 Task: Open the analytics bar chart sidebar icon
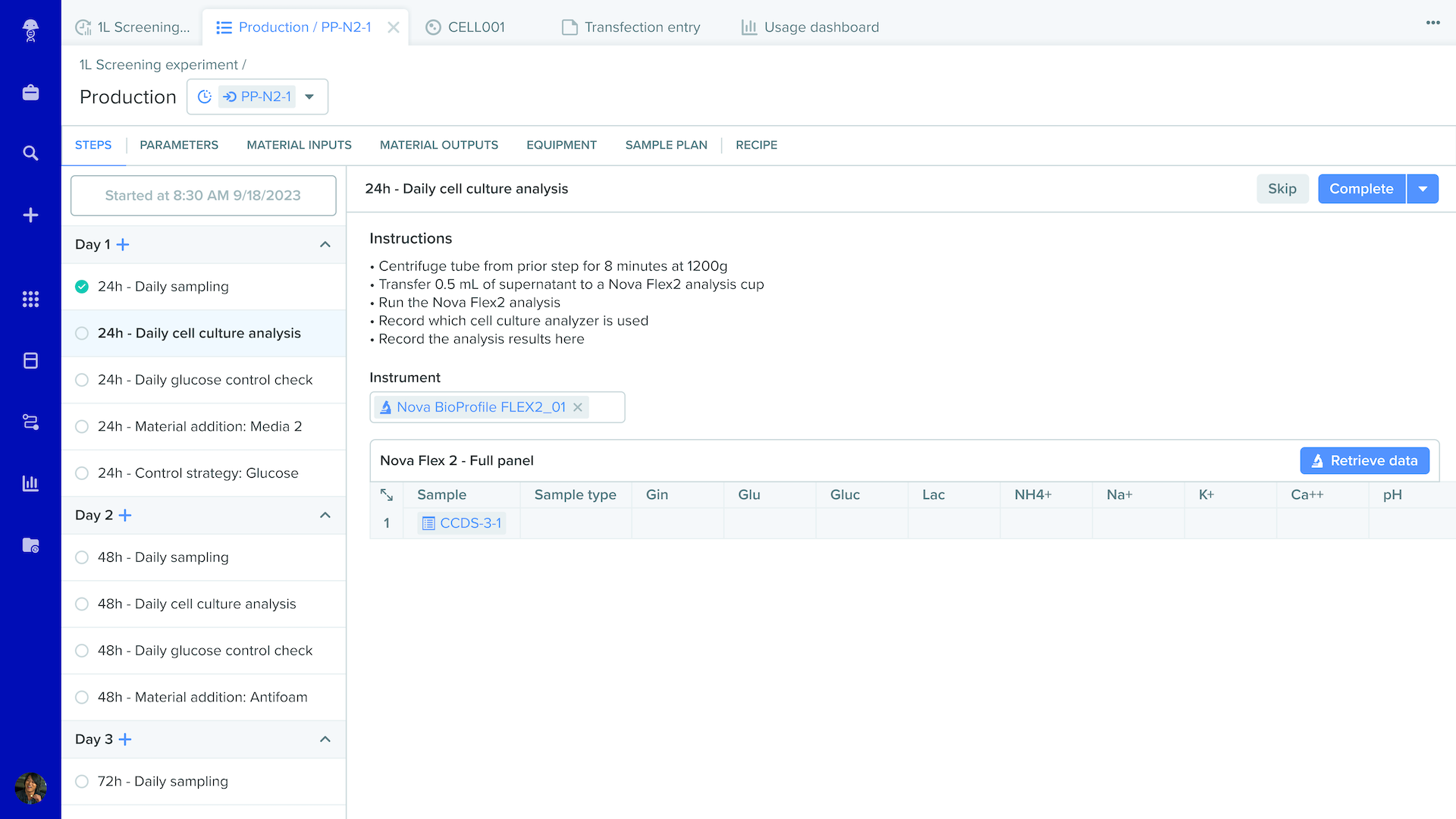pos(30,483)
